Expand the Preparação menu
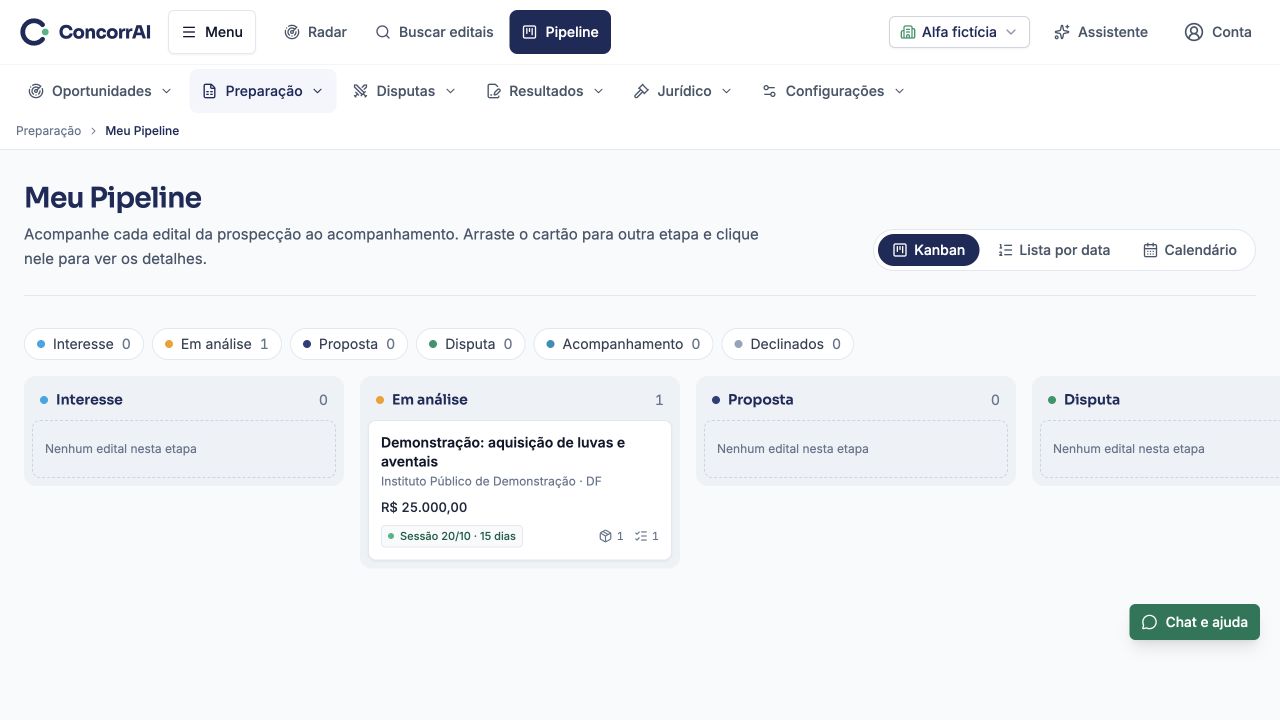The width and height of the screenshot is (1280, 720). 263,91
